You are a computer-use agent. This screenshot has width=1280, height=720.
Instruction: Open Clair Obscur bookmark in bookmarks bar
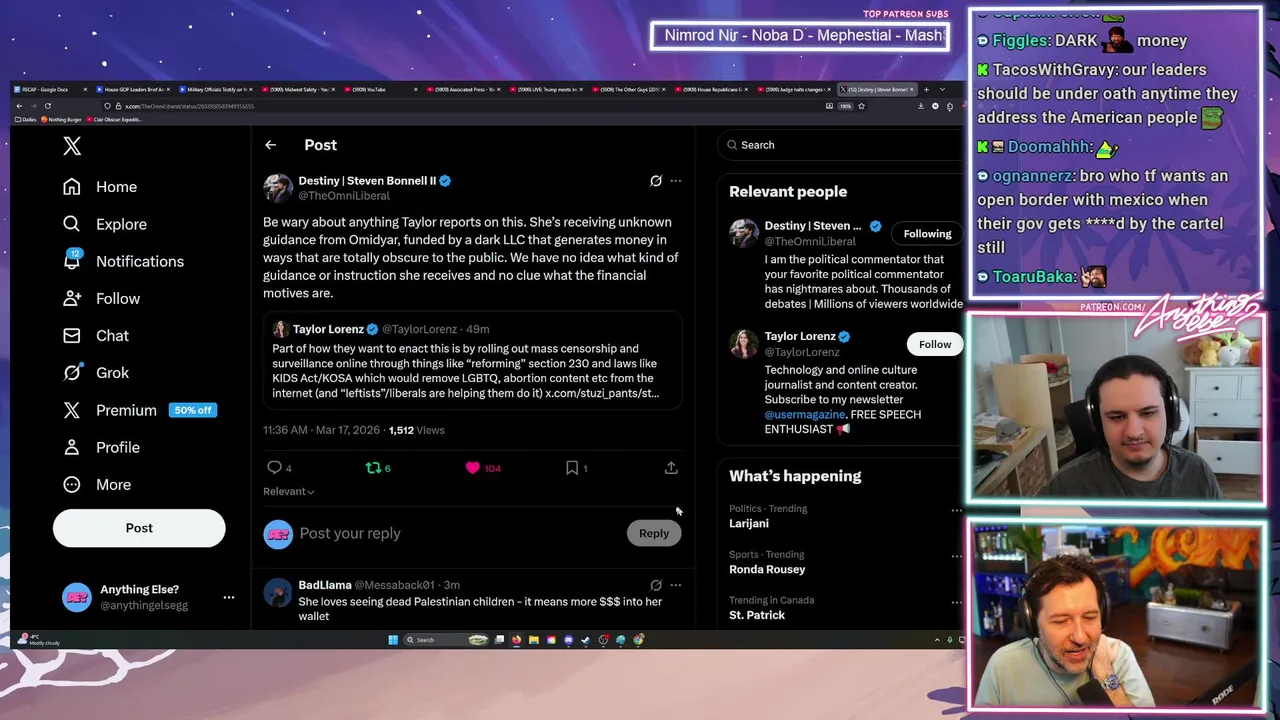114,119
